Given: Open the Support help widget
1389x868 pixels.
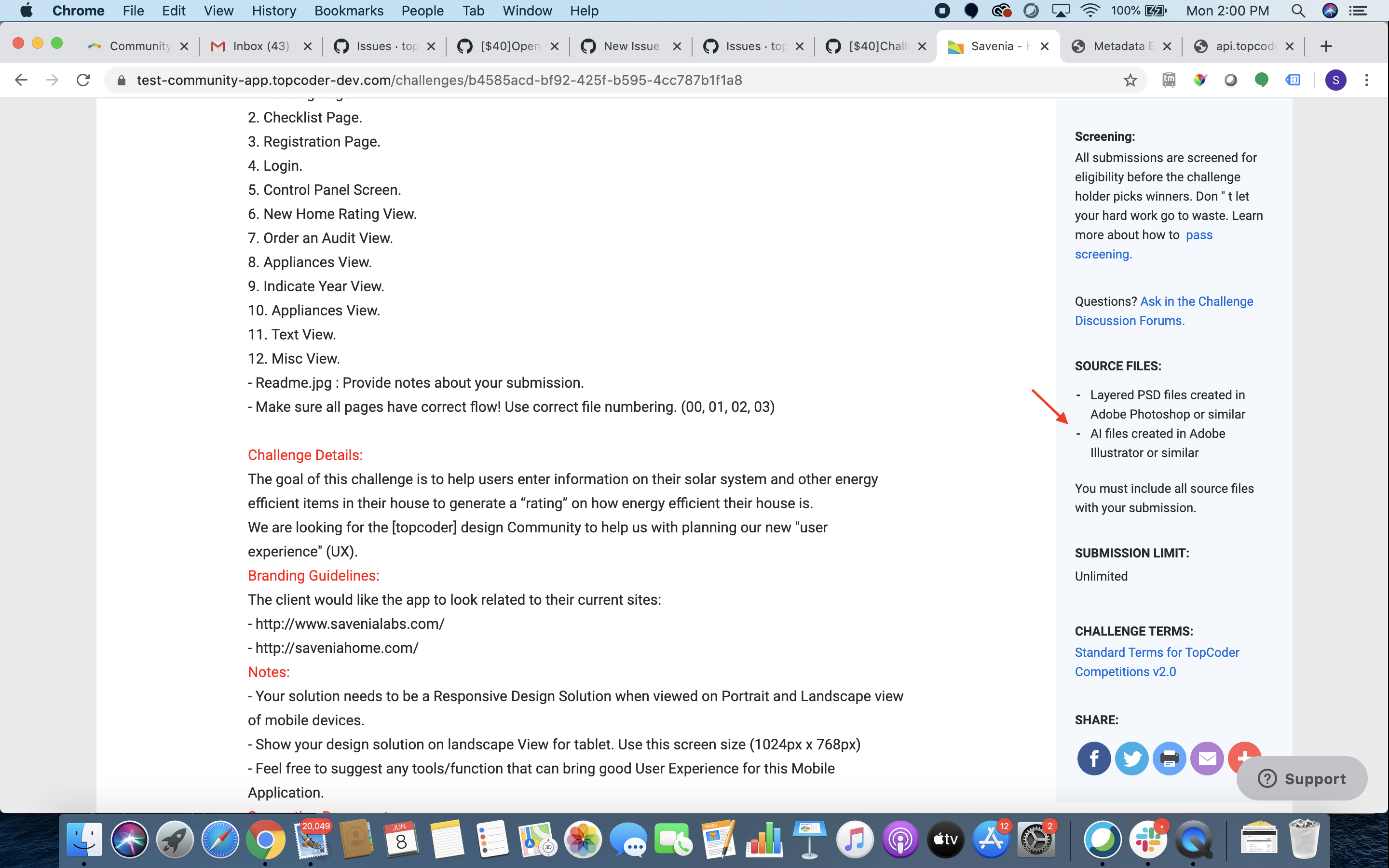Looking at the screenshot, I should click(x=1301, y=778).
